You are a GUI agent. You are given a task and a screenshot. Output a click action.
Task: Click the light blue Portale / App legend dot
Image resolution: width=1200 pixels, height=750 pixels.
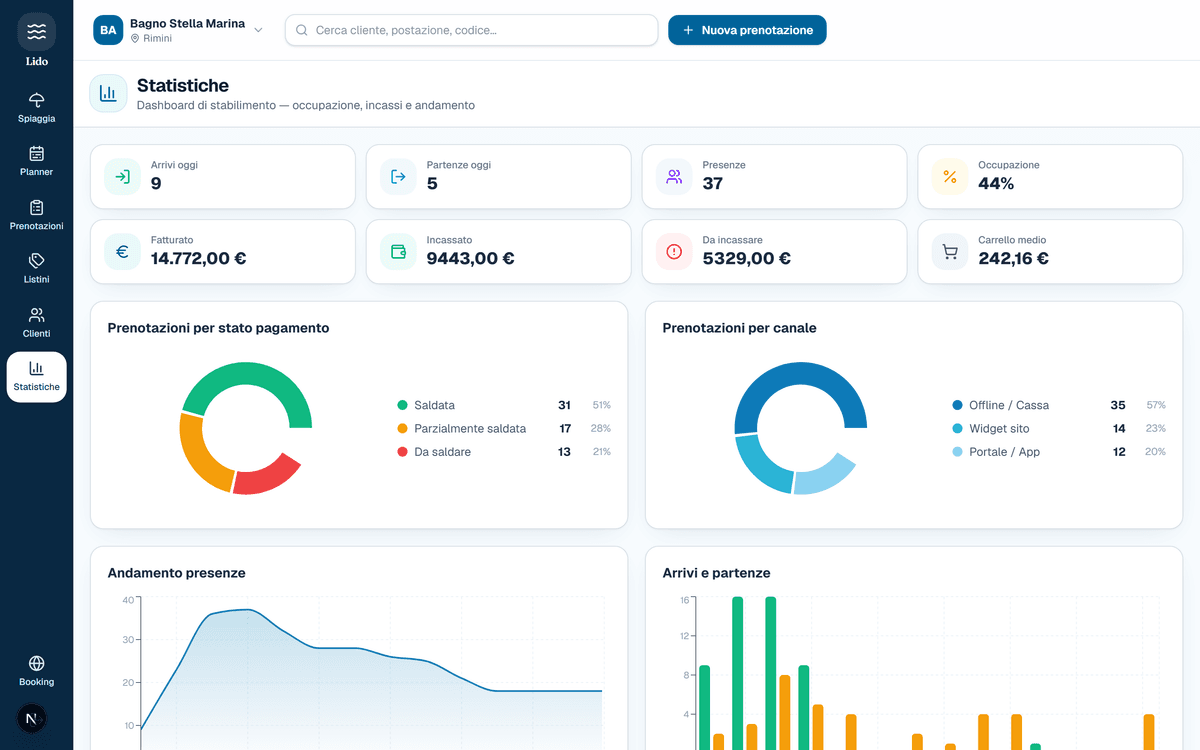(957, 452)
